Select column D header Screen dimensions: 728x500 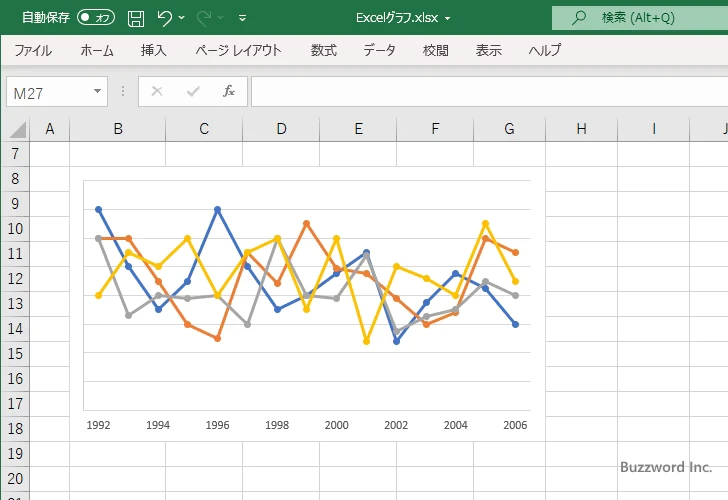pyautogui.click(x=281, y=128)
